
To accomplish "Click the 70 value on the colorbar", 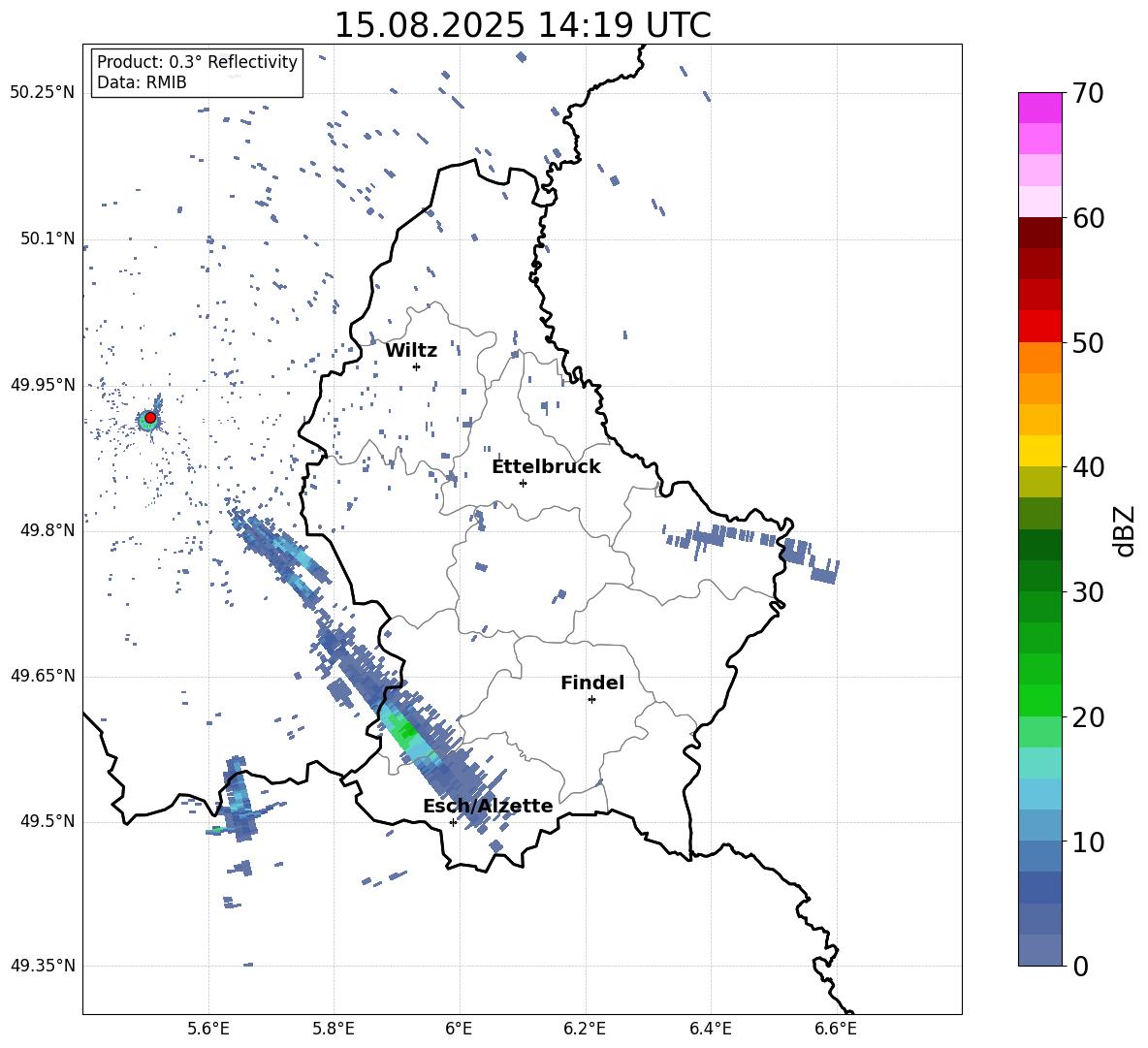I will pos(1088,93).
